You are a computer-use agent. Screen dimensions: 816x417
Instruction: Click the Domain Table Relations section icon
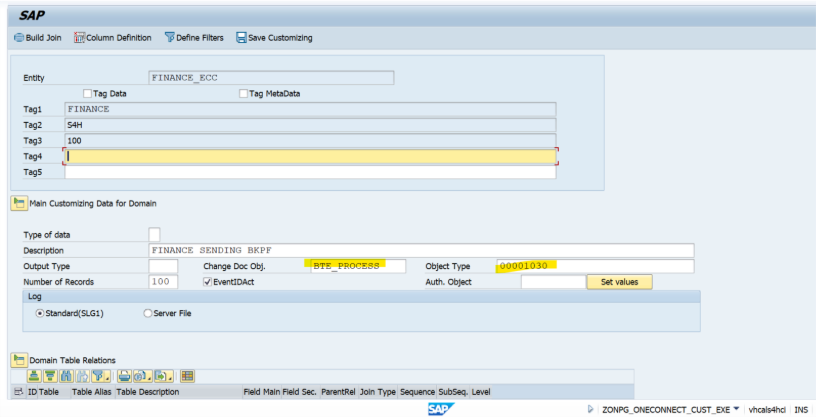click(x=18, y=360)
